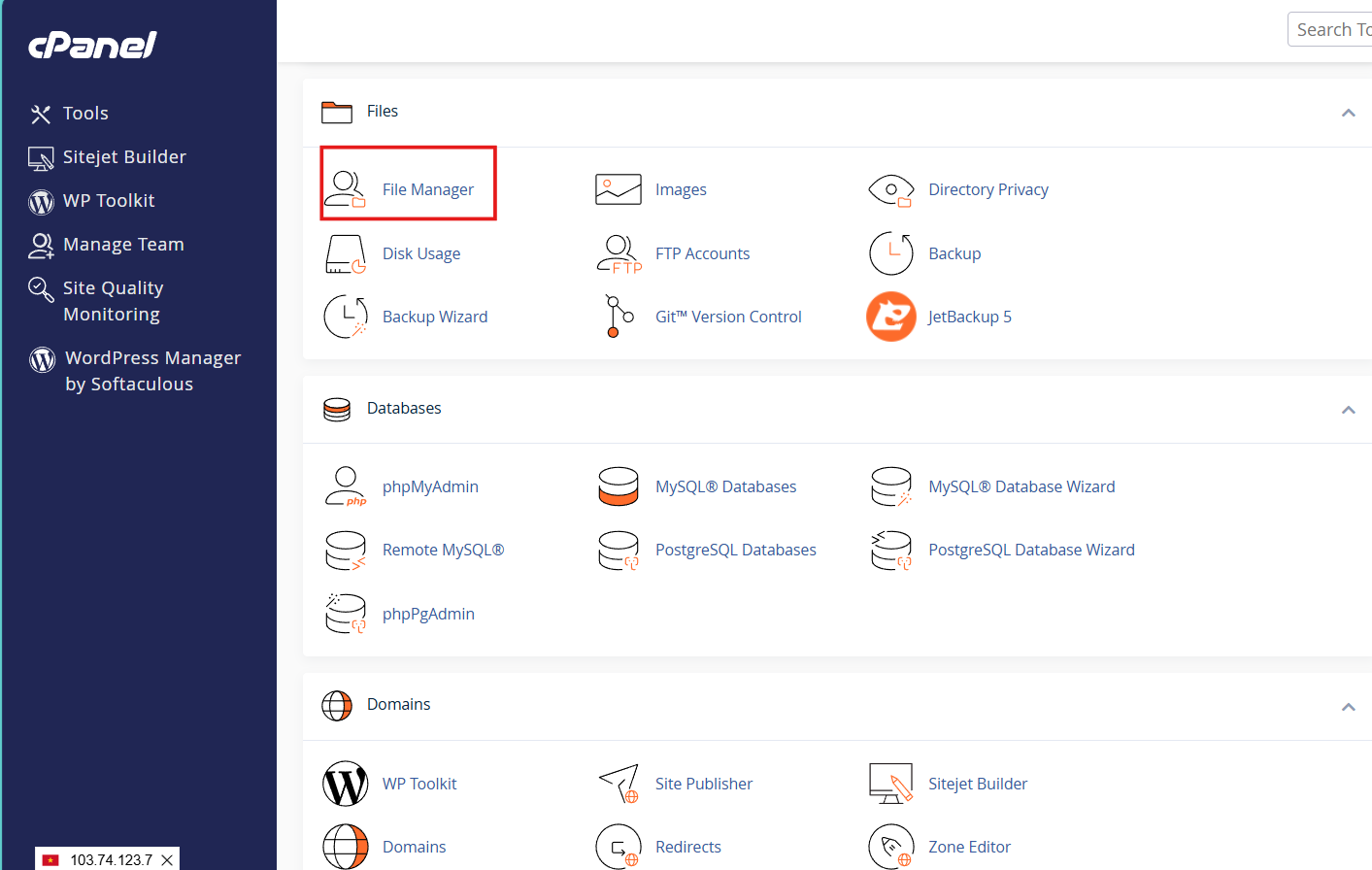1372x870 pixels.
Task: Click the Domains section WP Toolkit icon
Action: click(346, 784)
